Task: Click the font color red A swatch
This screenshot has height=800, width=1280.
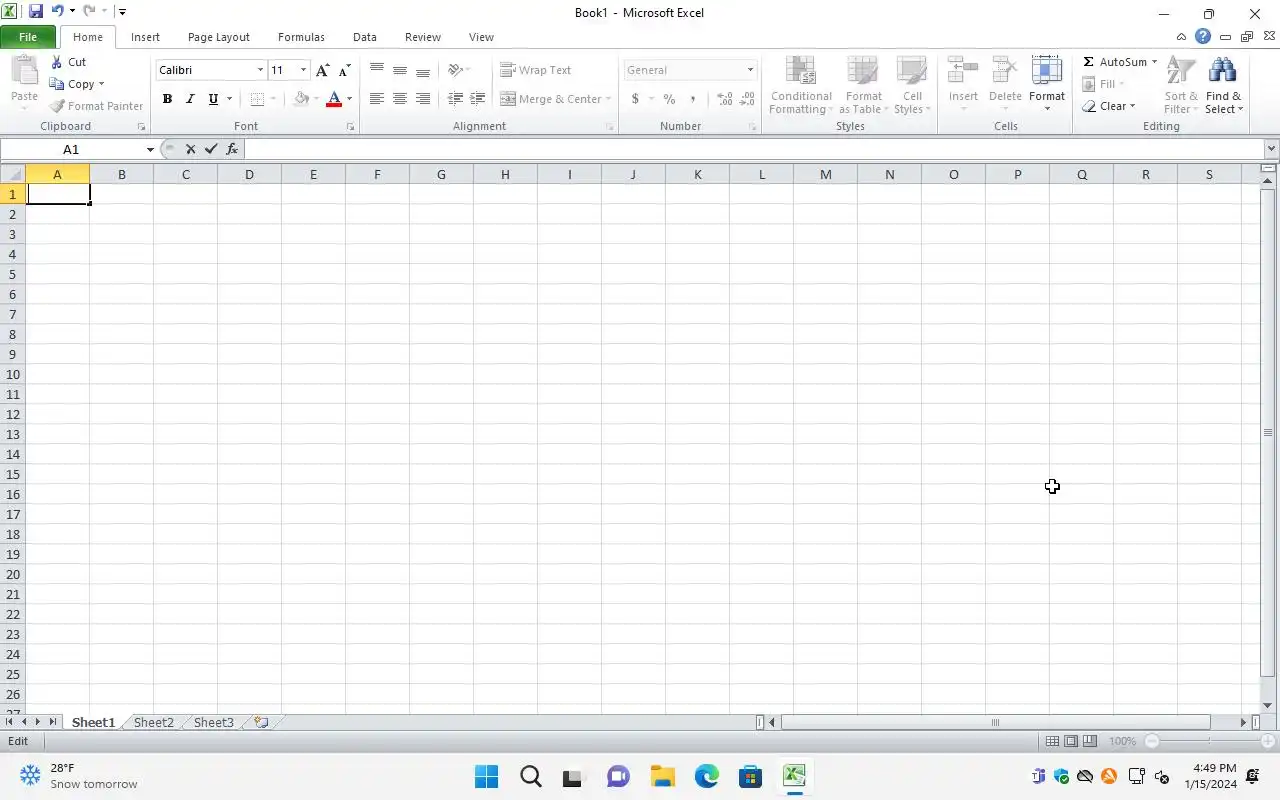Action: (x=333, y=99)
